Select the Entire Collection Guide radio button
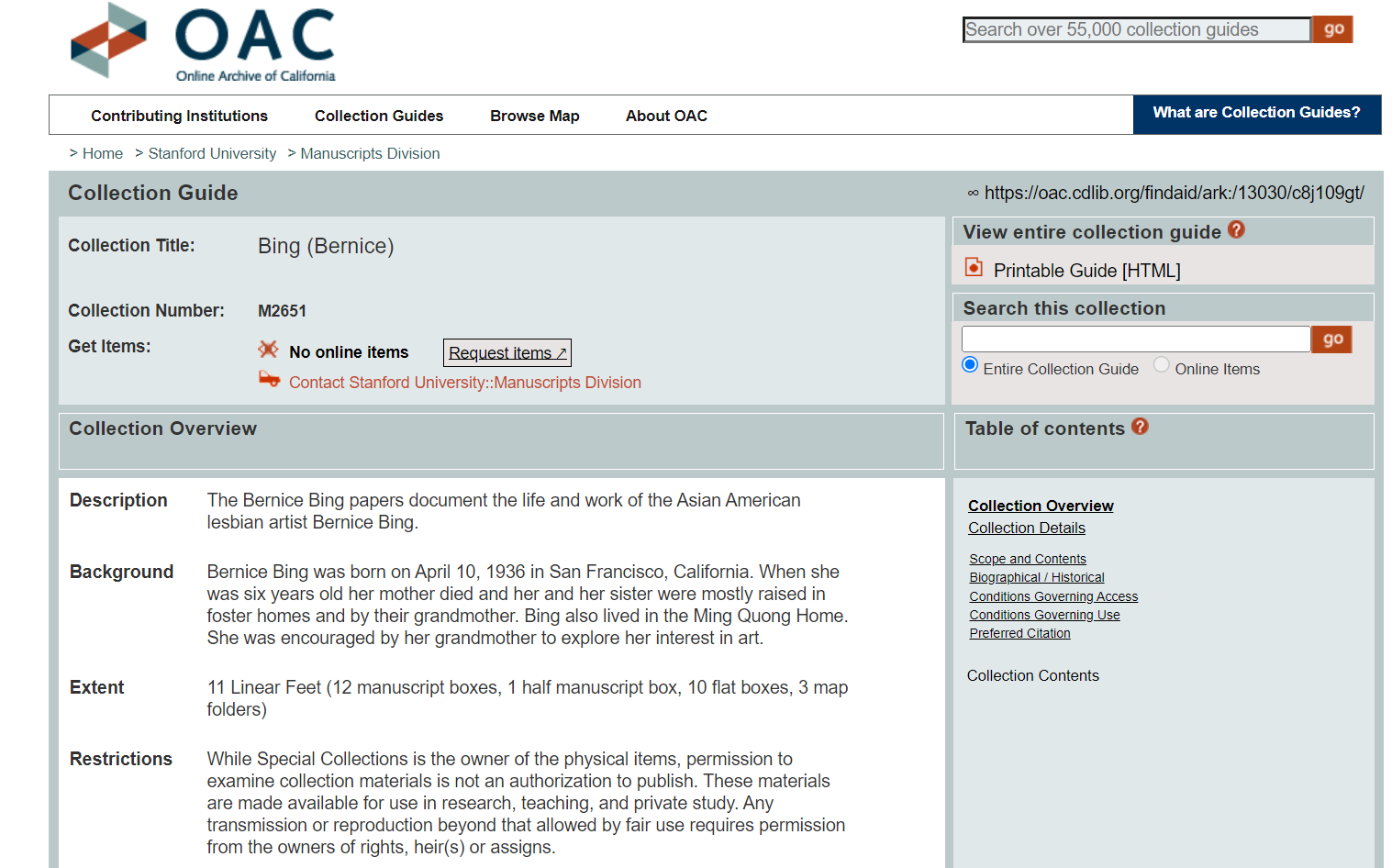The height and width of the screenshot is (868, 1392). pos(970,365)
